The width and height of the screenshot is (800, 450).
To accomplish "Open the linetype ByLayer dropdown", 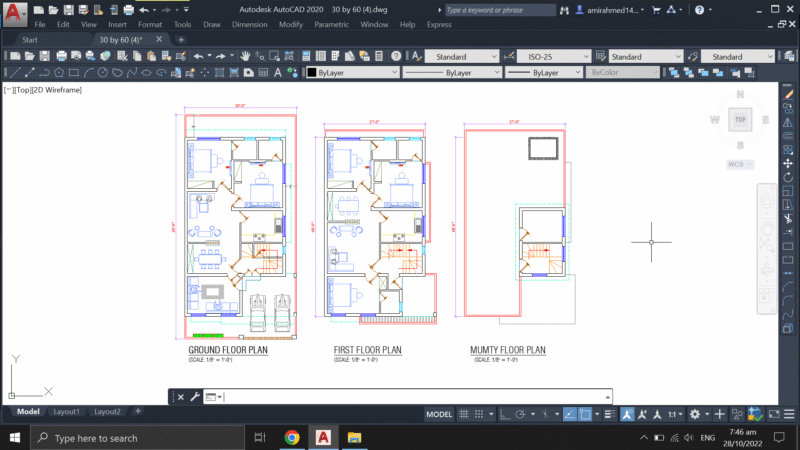I will [x=452, y=73].
